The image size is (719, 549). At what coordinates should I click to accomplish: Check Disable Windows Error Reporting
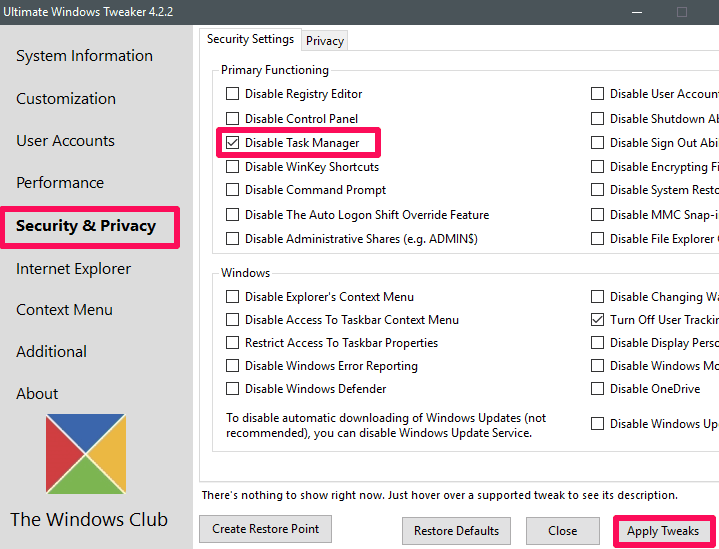(x=232, y=366)
